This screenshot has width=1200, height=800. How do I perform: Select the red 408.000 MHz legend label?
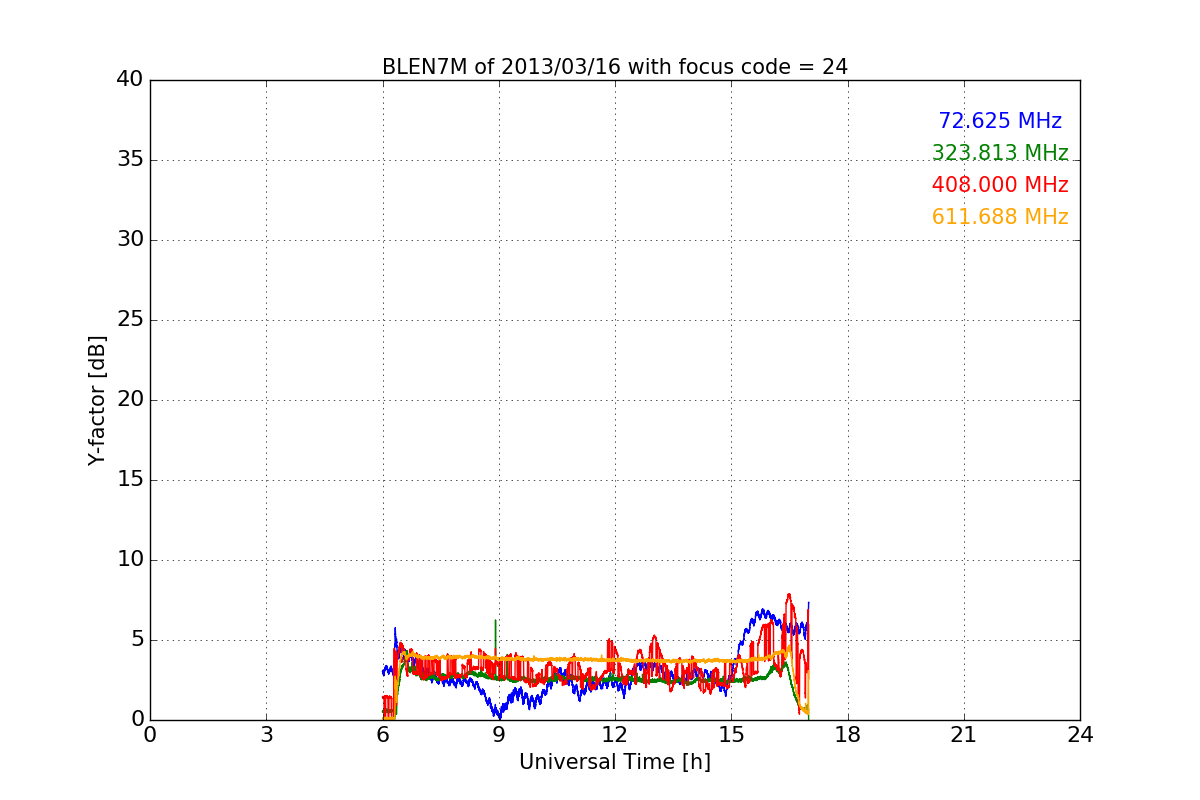(x=1000, y=185)
